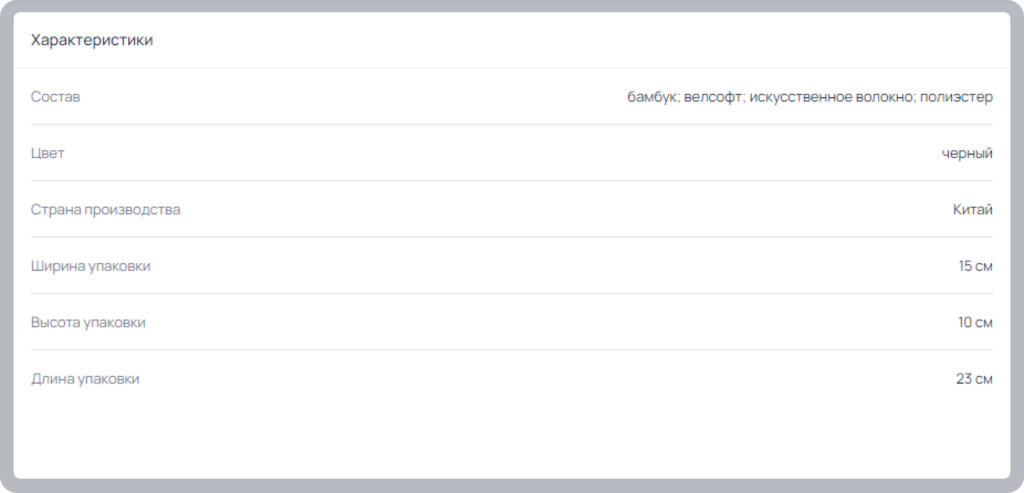
Task: Click the country value Китай
Action: pyautogui.click(x=972, y=210)
